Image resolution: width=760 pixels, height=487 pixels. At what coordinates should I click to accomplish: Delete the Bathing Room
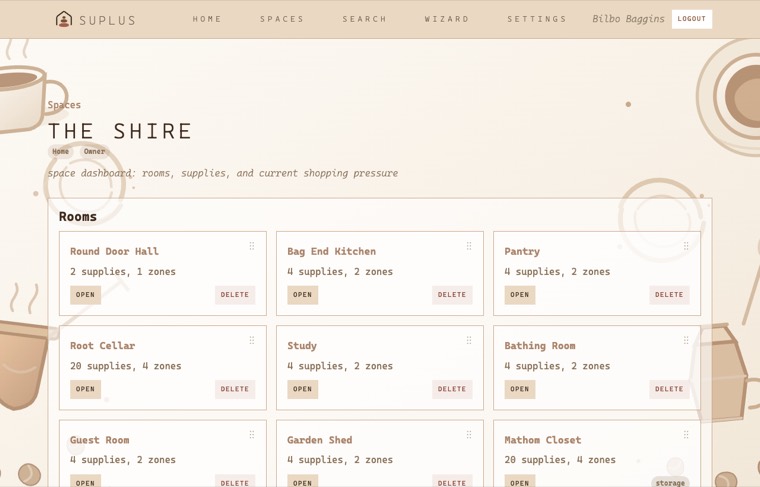(669, 389)
